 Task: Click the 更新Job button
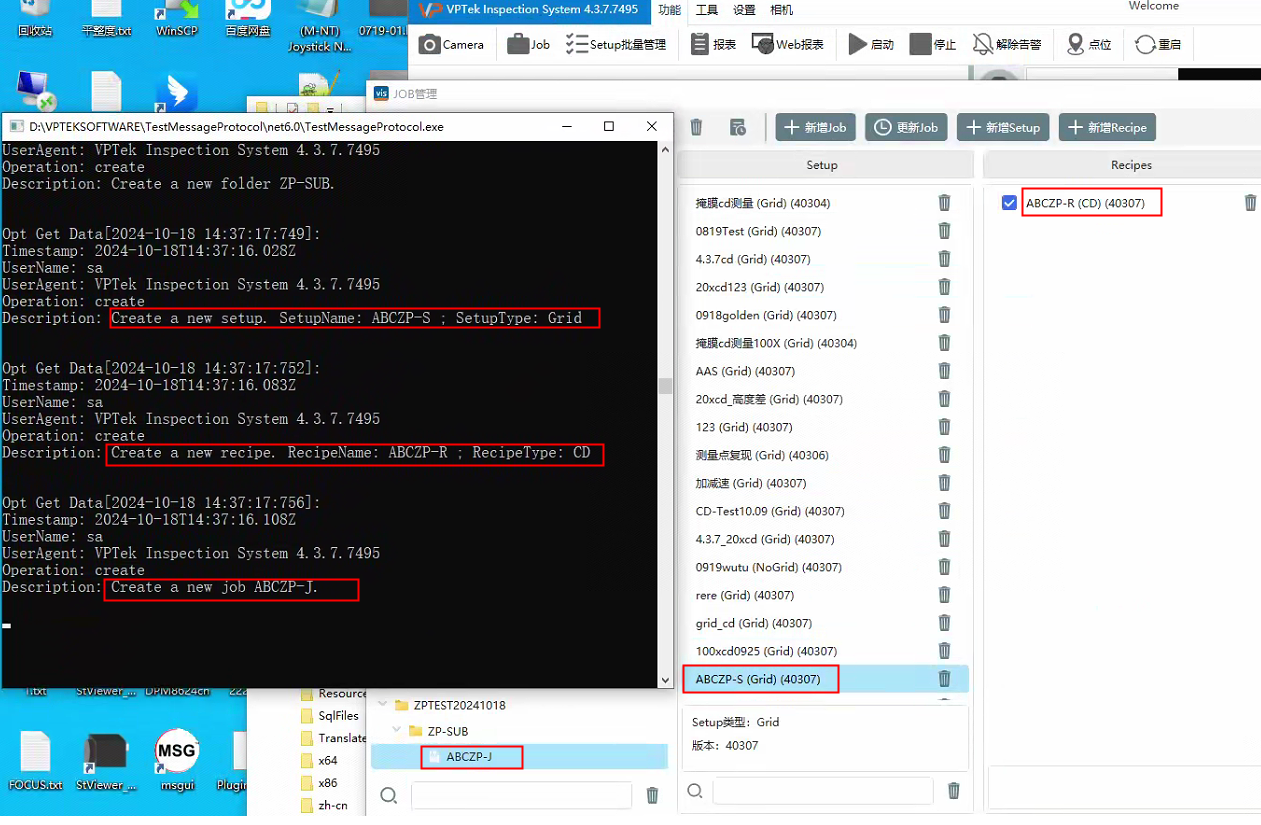coord(906,127)
